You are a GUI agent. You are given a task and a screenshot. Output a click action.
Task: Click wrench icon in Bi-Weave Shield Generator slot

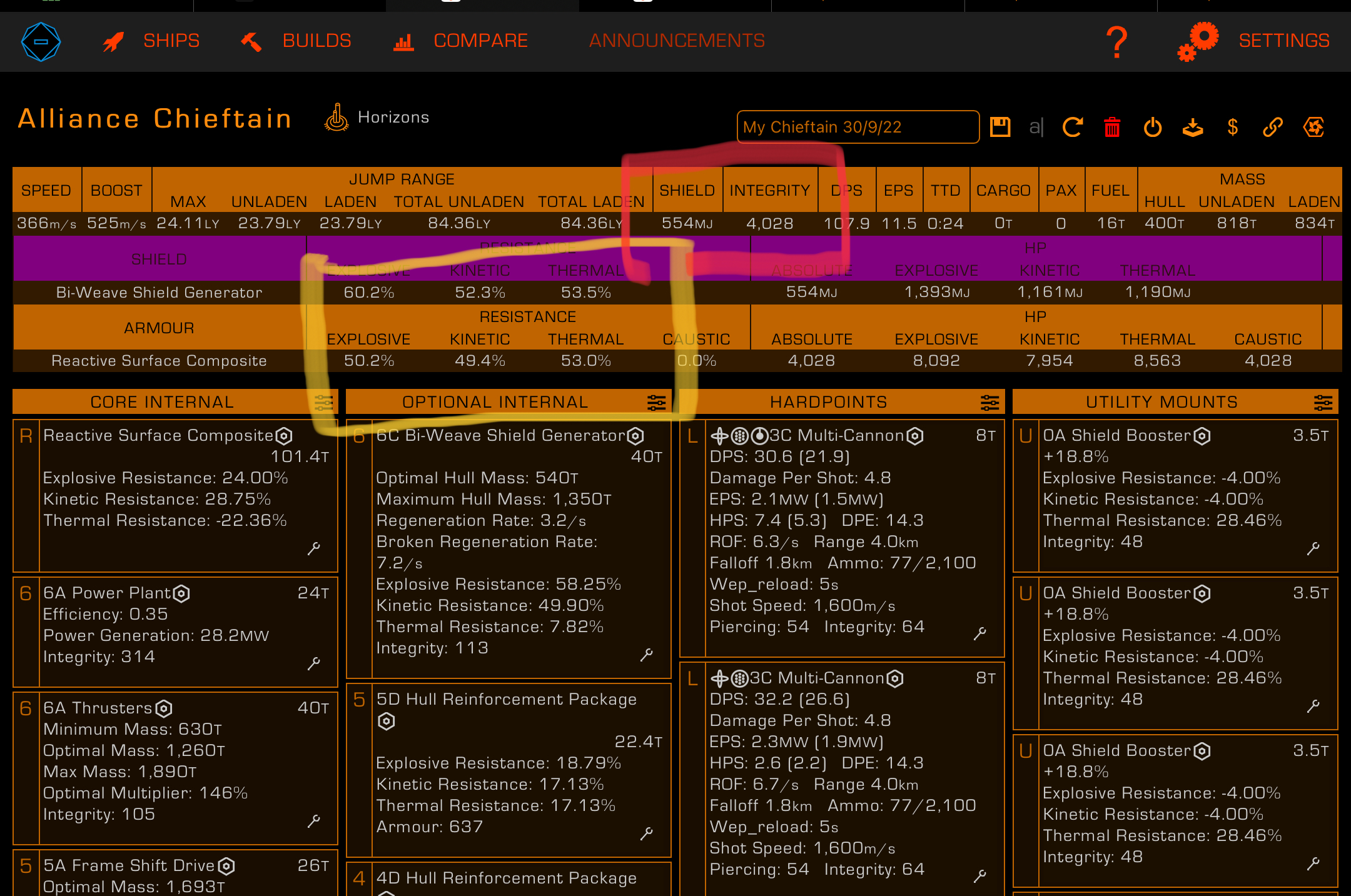click(x=647, y=655)
